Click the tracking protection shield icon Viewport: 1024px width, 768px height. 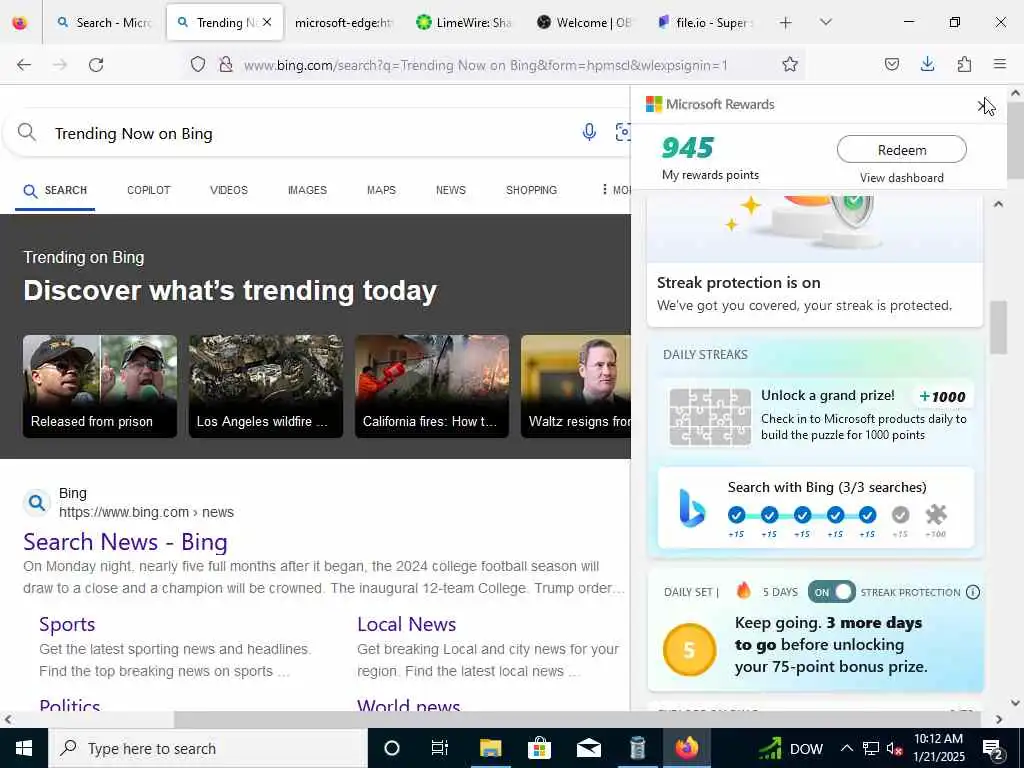[198, 64]
